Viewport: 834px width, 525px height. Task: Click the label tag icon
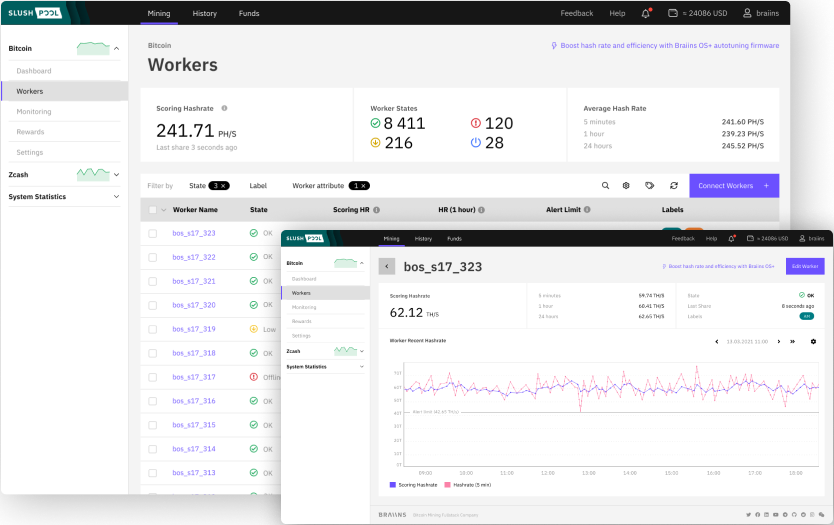tap(649, 186)
